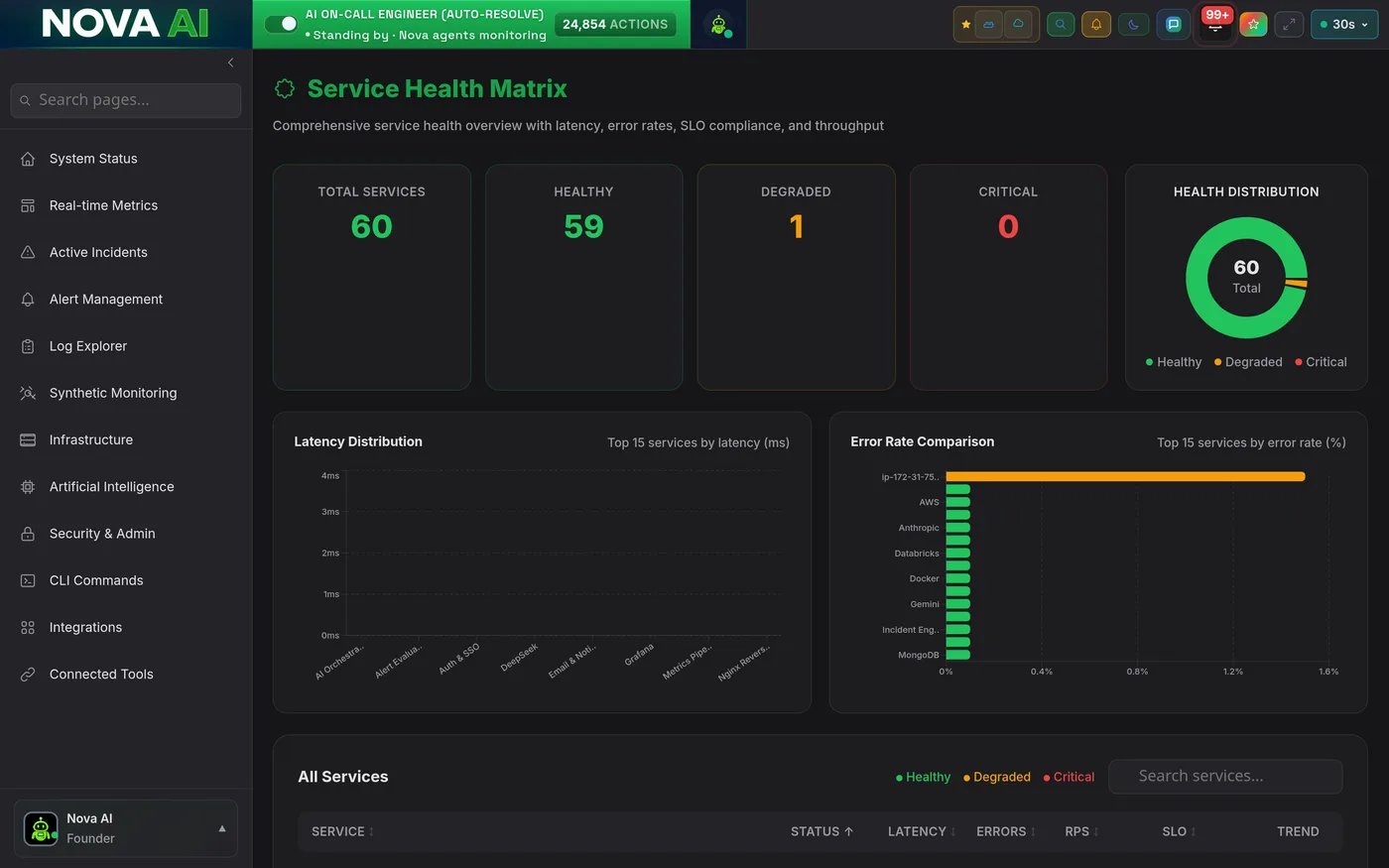
Task: Click the Infrastructure server icon
Action: tap(28, 439)
